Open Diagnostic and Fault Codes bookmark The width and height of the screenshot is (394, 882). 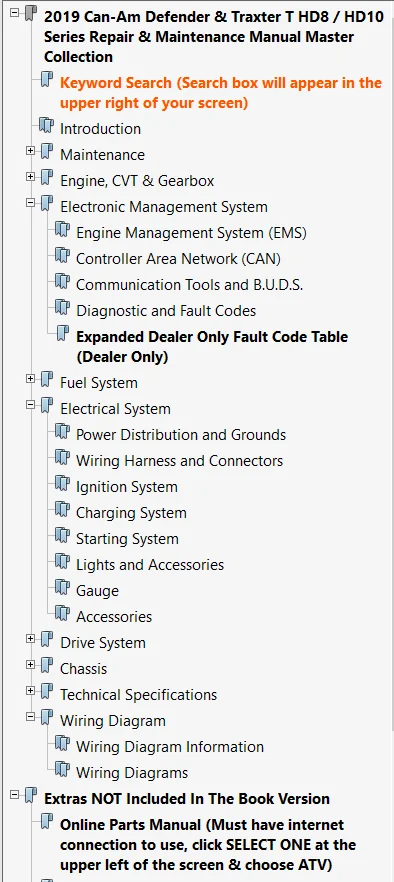point(166,310)
